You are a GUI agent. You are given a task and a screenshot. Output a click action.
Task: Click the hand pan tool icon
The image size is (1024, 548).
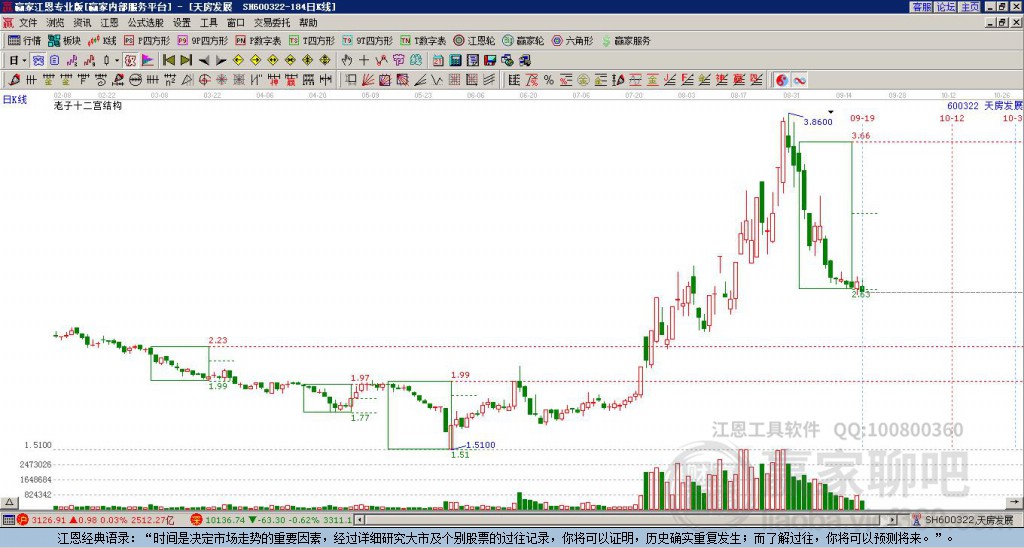click(346, 60)
